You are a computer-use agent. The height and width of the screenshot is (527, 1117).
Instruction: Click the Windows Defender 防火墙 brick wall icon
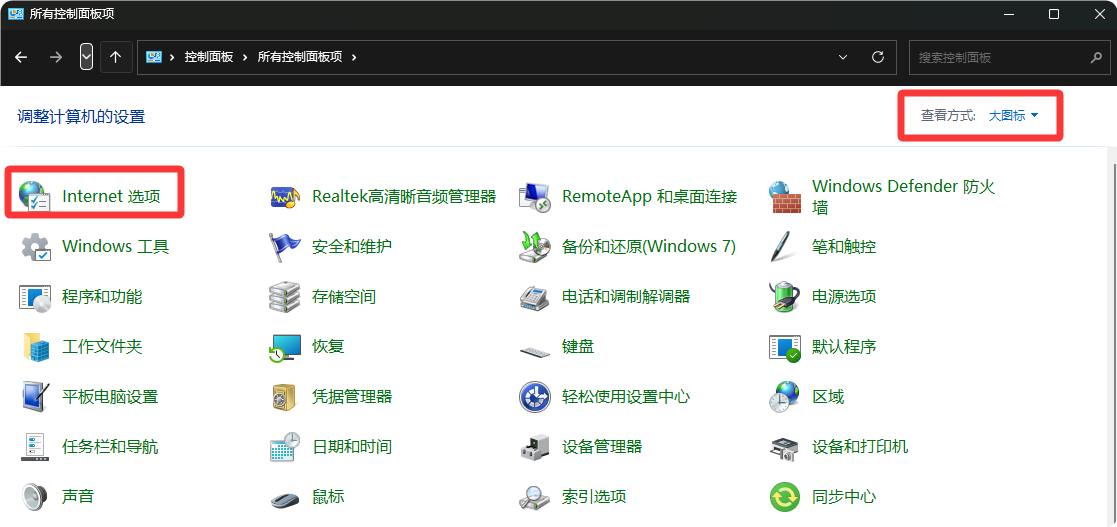point(785,196)
